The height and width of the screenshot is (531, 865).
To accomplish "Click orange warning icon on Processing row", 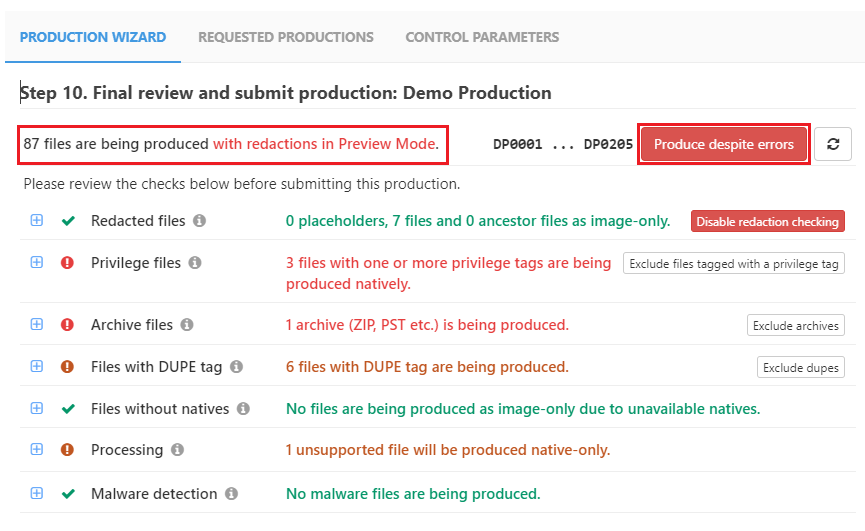I will click(67, 449).
